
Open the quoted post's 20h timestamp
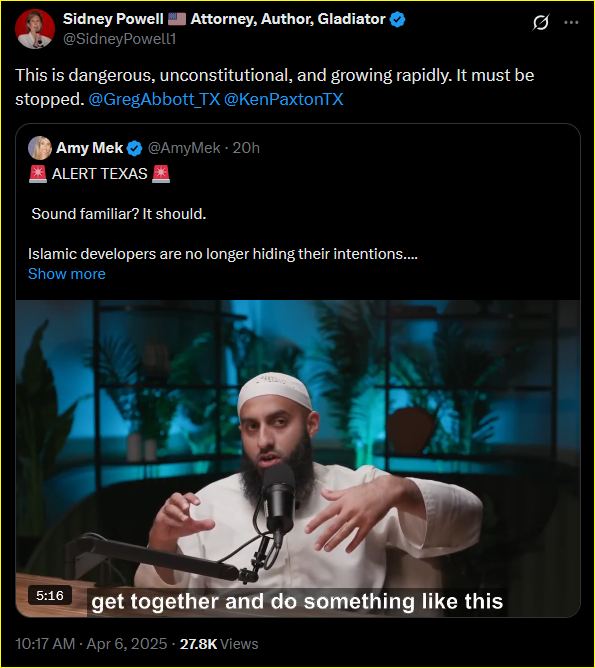[246, 148]
